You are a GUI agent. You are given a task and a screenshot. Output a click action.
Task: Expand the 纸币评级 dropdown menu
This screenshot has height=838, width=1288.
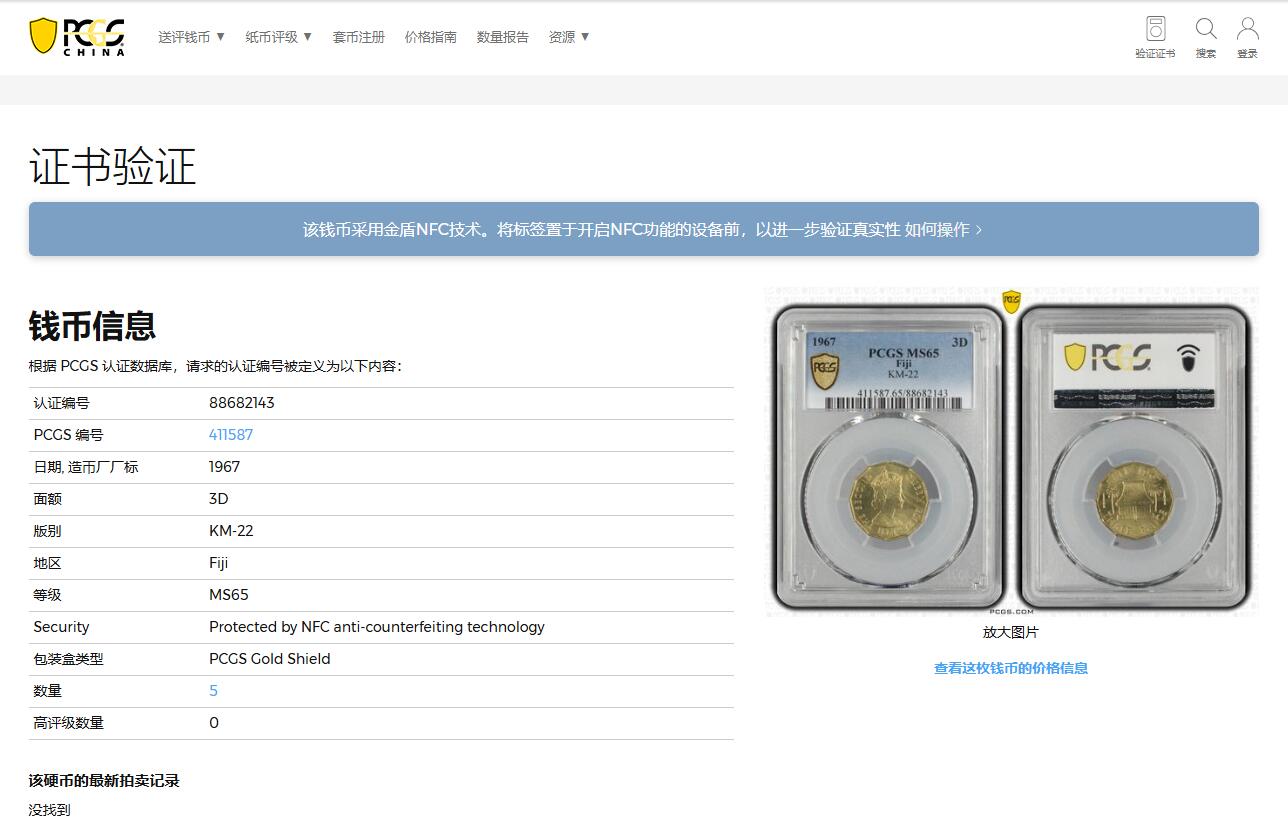click(x=279, y=37)
